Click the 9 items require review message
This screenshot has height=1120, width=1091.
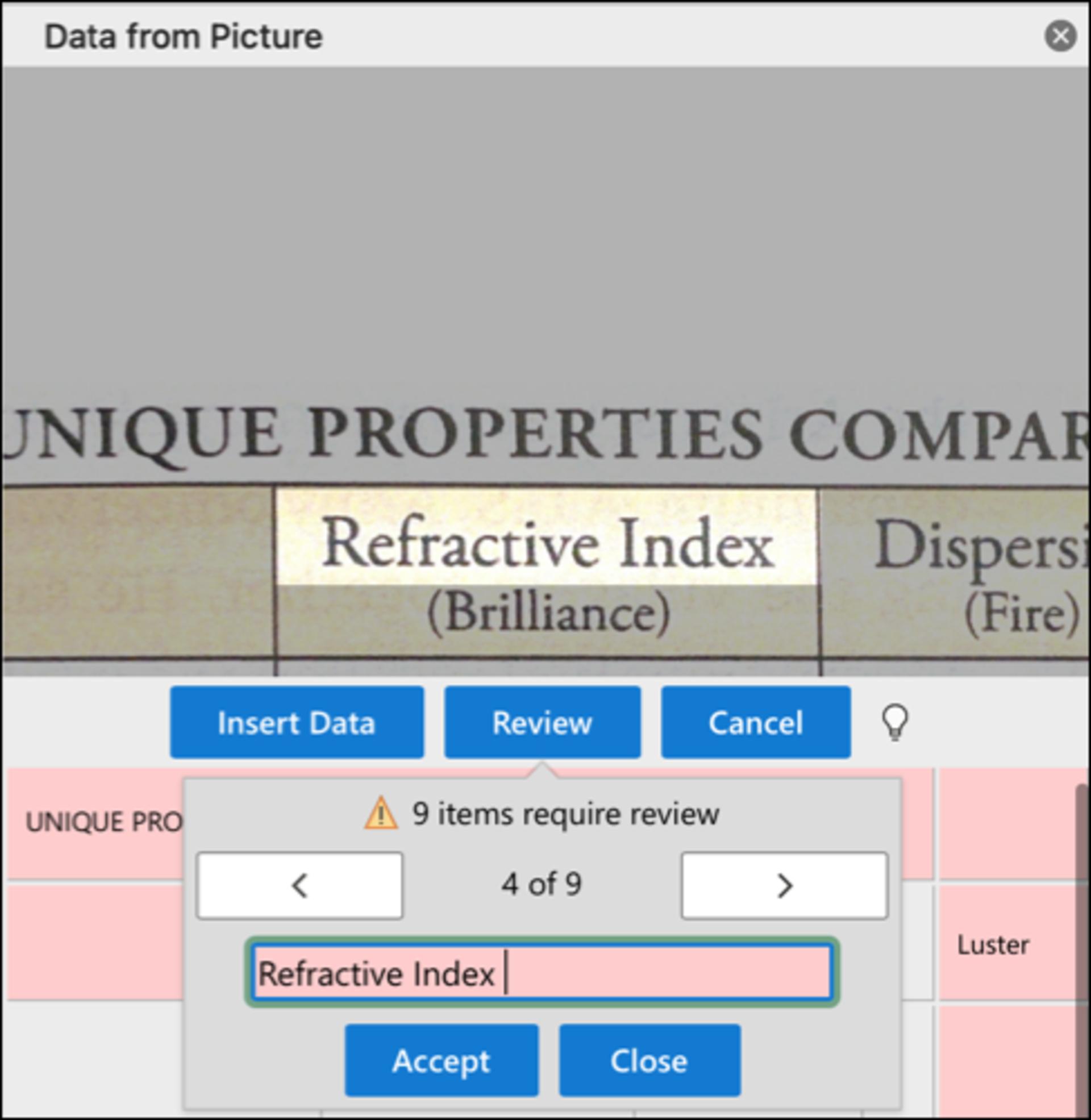(x=565, y=814)
